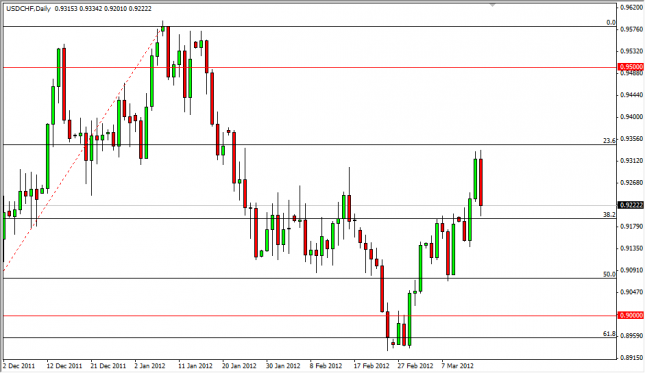This screenshot has width=645, height=373.
Task: Click the 7 Mar 2012 date label
Action: 458,366
